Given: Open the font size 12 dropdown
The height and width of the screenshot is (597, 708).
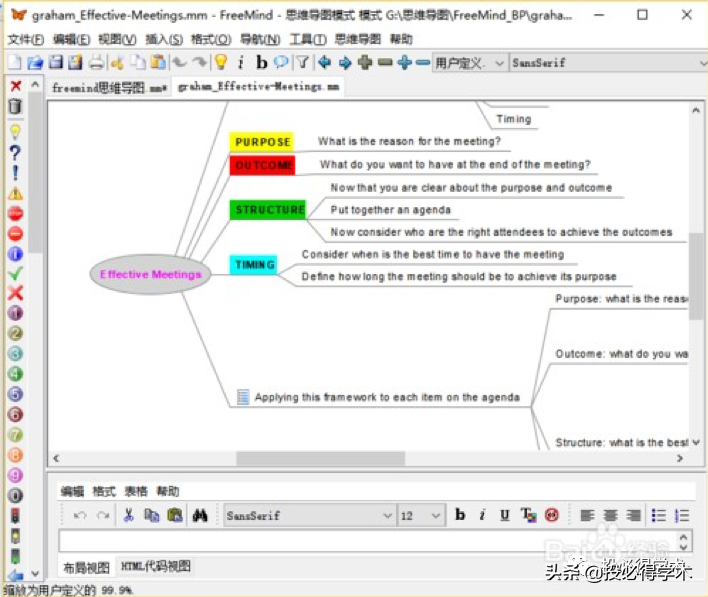Looking at the screenshot, I should [x=421, y=515].
